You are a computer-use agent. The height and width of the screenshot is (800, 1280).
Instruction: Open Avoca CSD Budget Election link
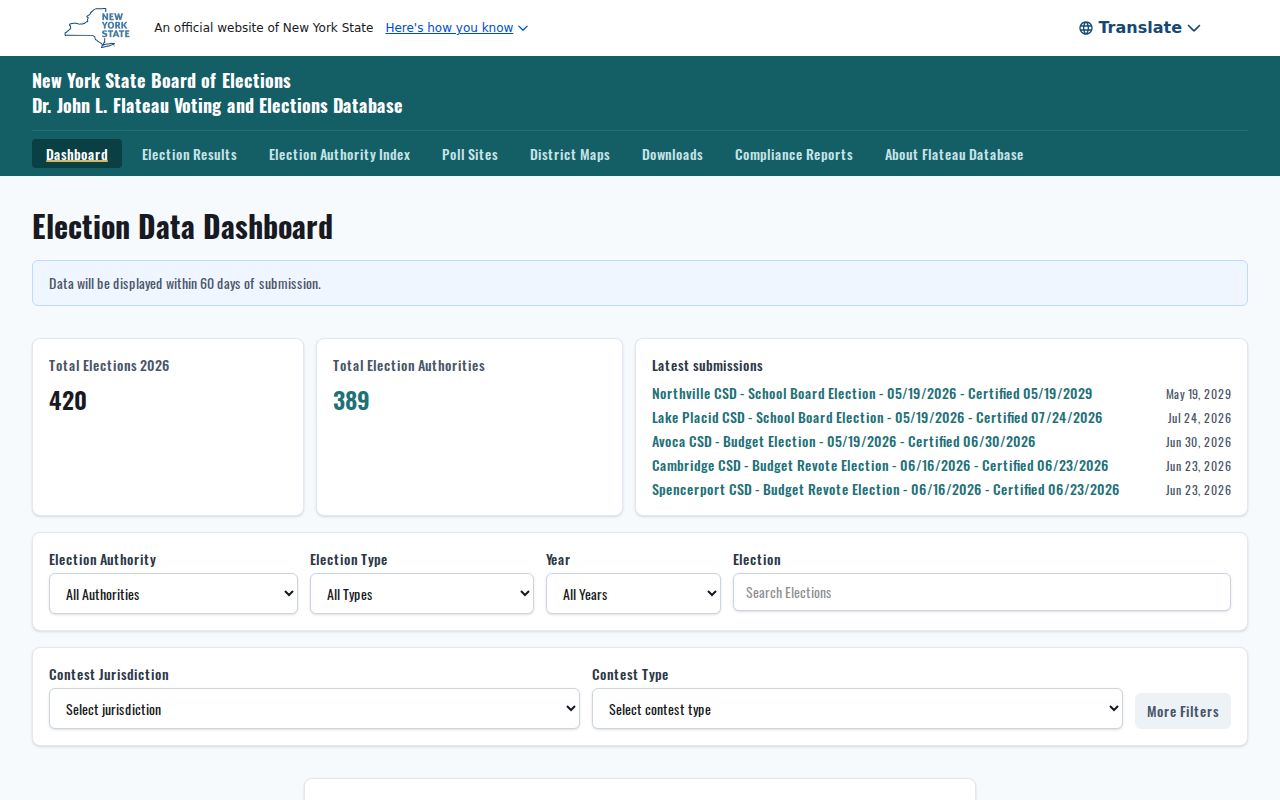[x=844, y=442]
